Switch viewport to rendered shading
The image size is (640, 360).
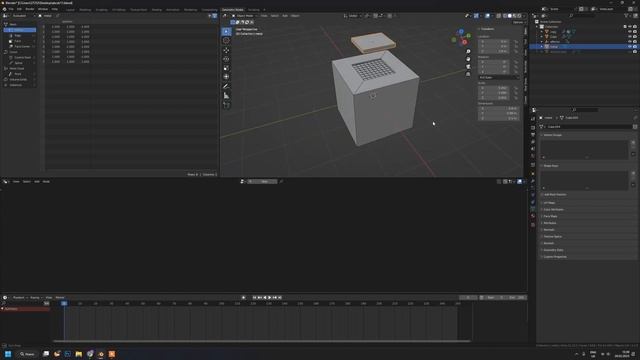519,16
